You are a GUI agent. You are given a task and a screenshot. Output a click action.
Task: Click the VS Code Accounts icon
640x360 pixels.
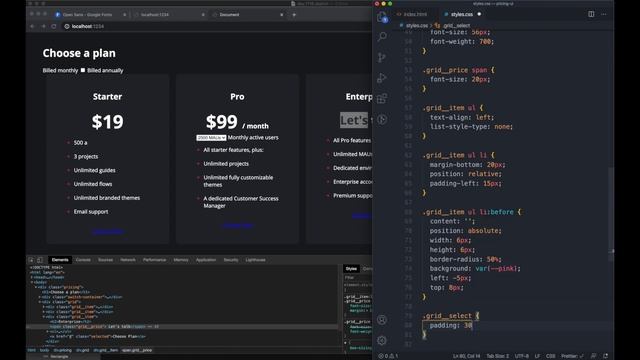click(x=382, y=320)
